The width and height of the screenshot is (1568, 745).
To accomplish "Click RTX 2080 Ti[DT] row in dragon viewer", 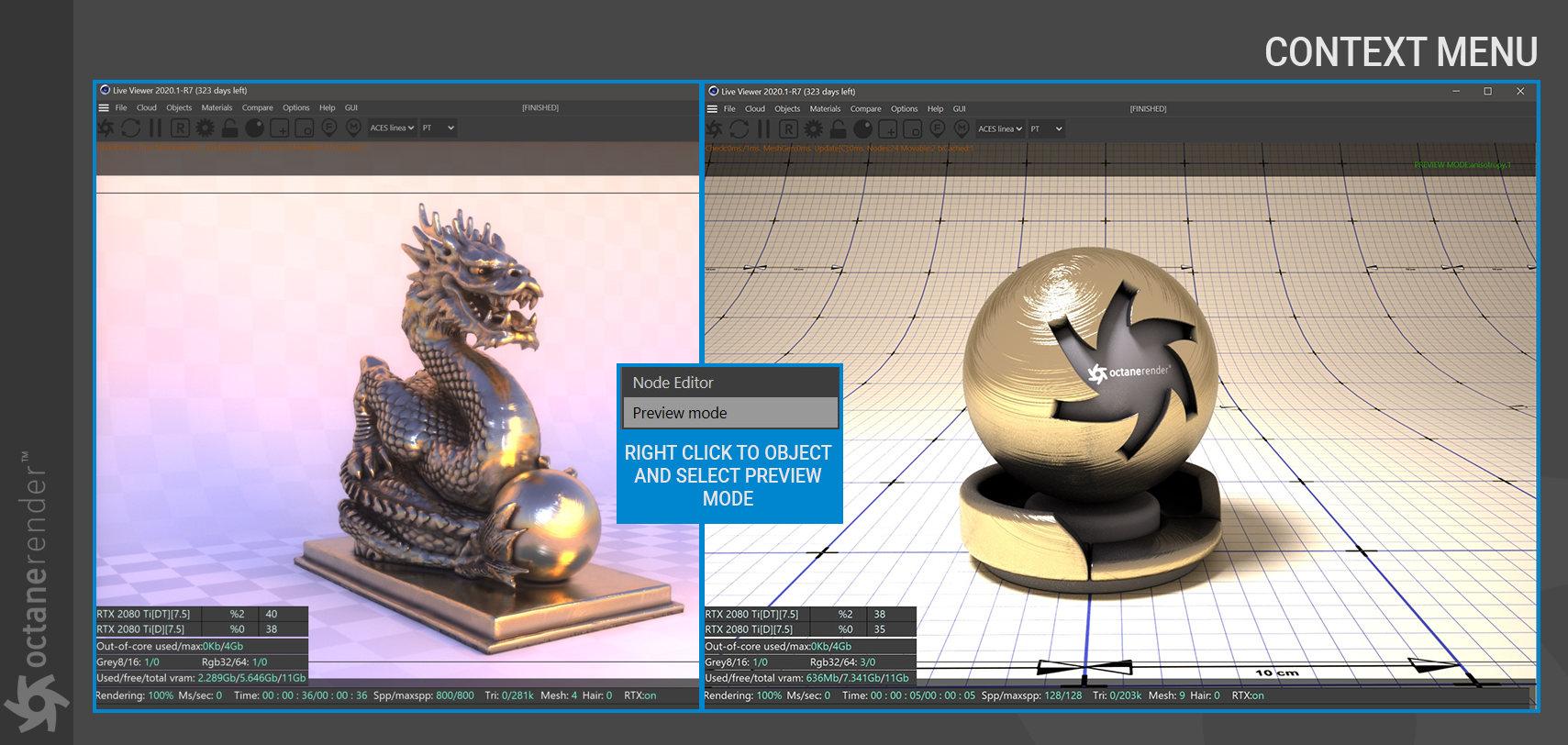I will (x=201, y=614).
